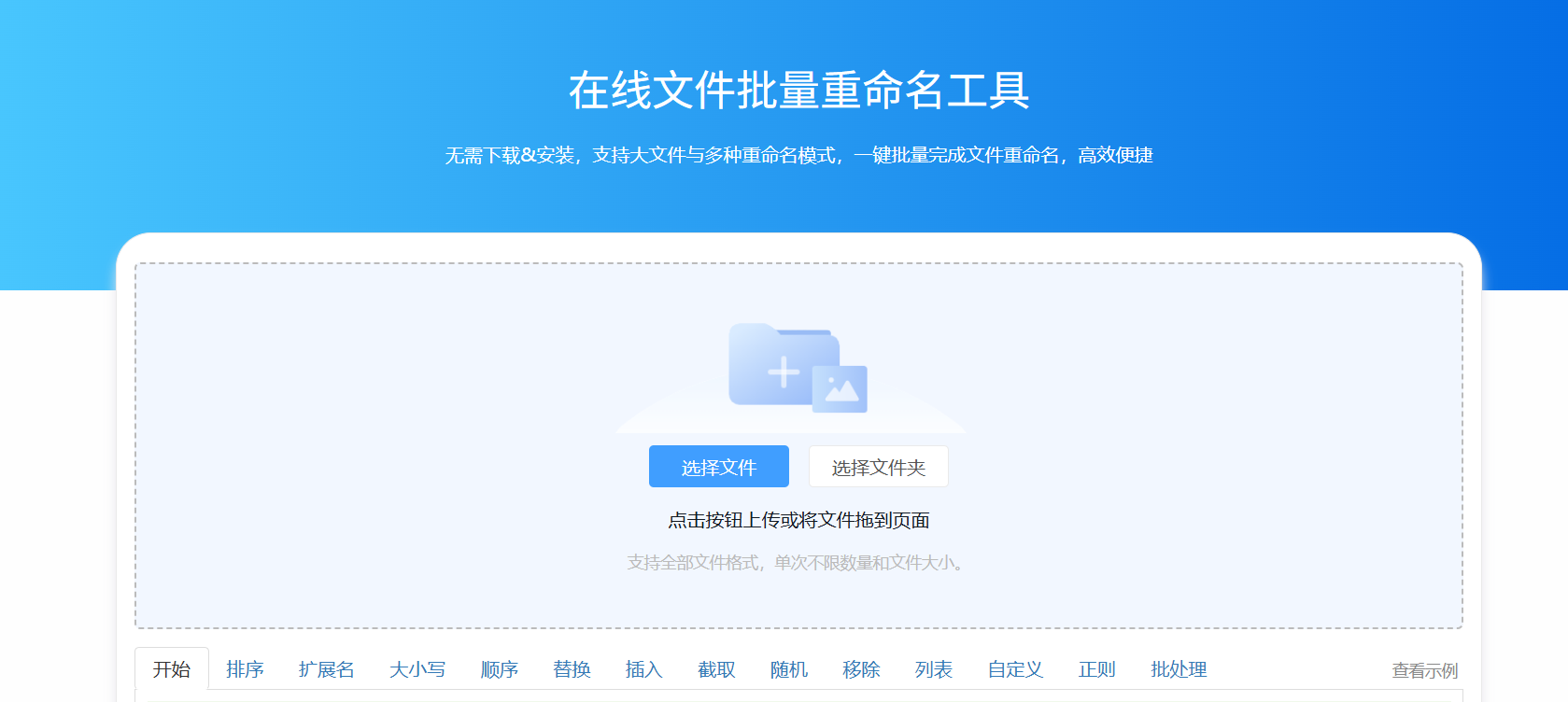The height and width of the screenshot is (702, 1568).
Task: Click the 在线文件批量重命名工具 title
Action: pyautogui.click(x=799, y=91)
